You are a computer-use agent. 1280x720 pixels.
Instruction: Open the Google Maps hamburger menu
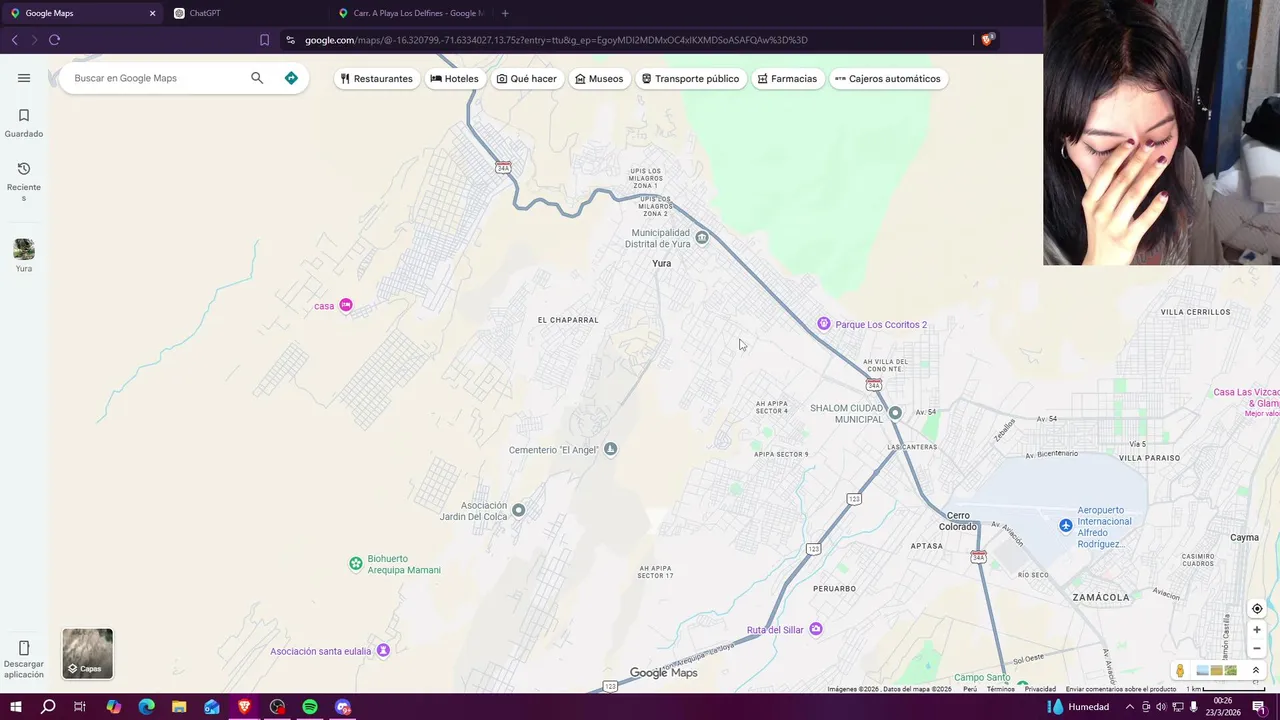pyautogui.click(x=24, y=78)
